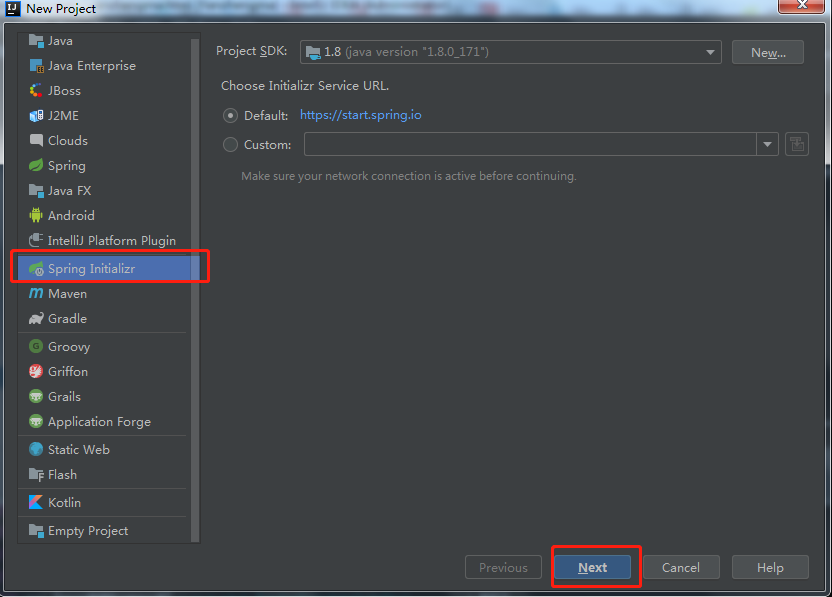The height and width of the screenshot is (597, 832).
Task: Click the Kotlin icon
Action: pos(36,503)
